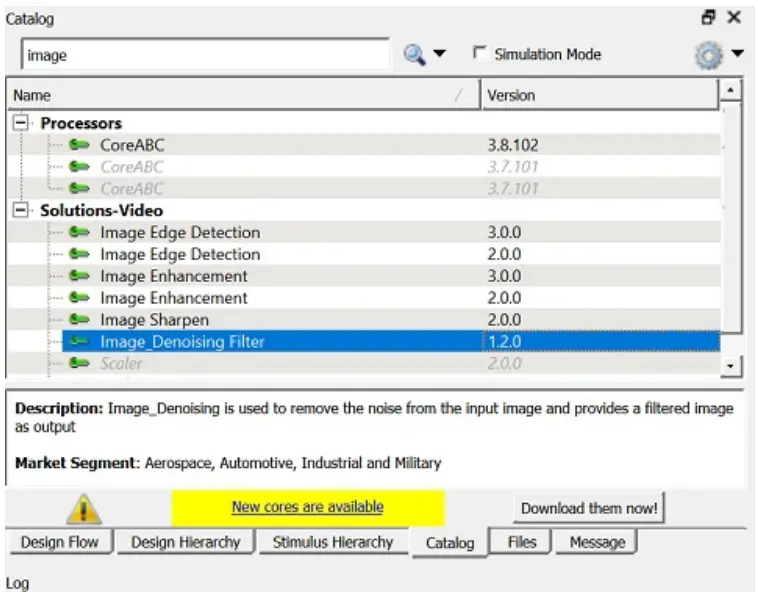The width and height of the screenshot is (758, 592).
Task: Click the Scaler core icon
Action: coord(79,364)
